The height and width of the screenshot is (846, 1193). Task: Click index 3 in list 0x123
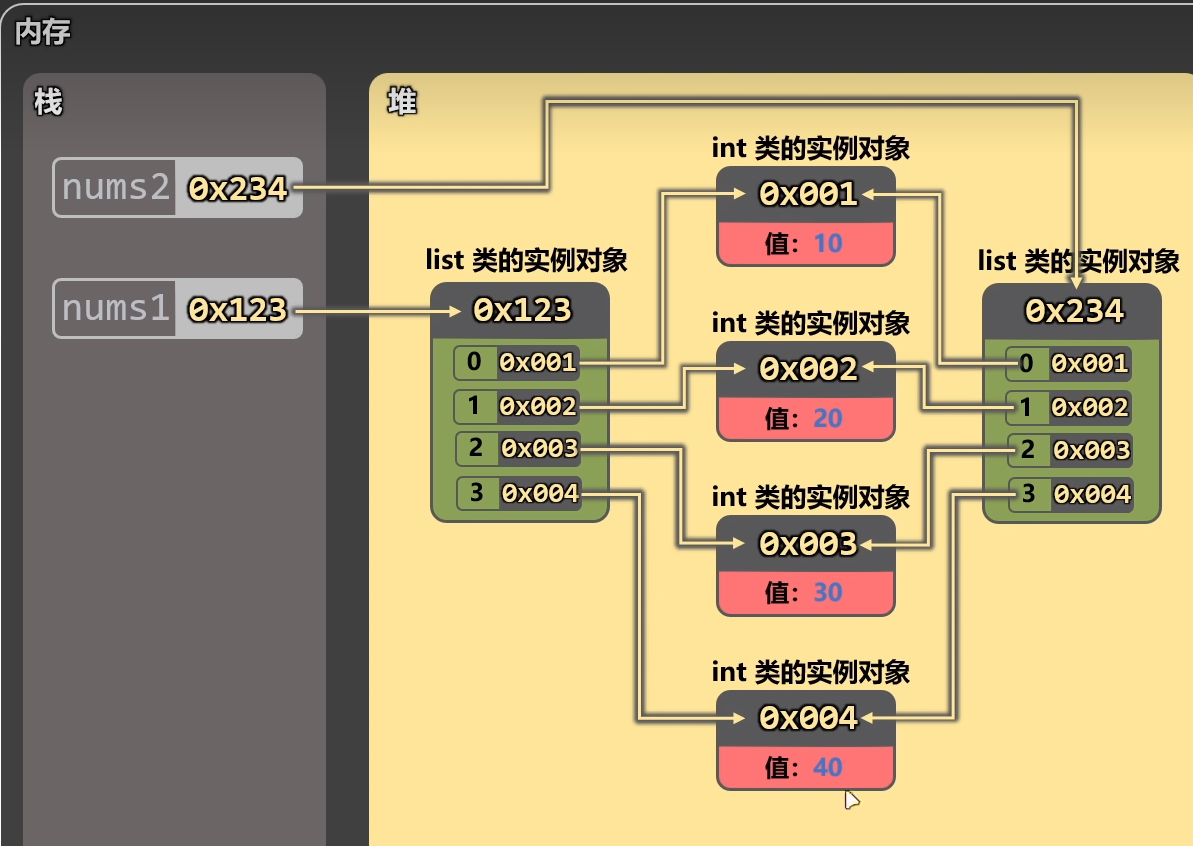click(476, 493)
